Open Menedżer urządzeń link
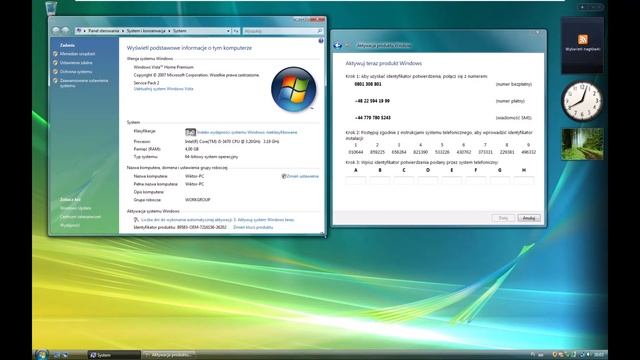Screen dimensions: 640x360 point(78,54)
